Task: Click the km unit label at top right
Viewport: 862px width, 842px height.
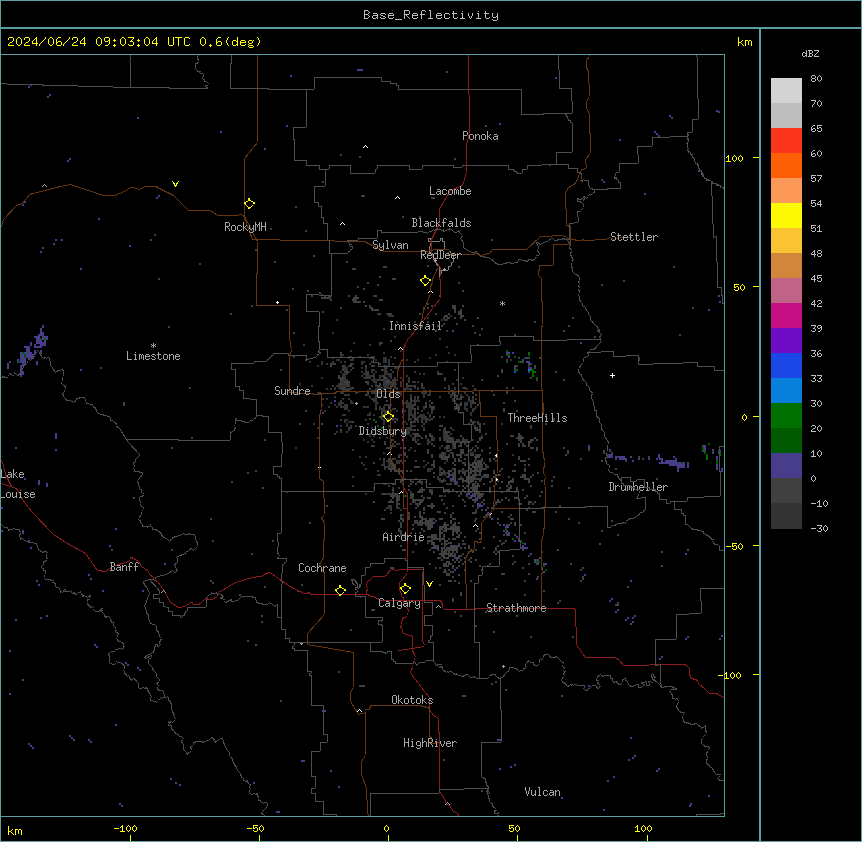Action: [745, 42]
